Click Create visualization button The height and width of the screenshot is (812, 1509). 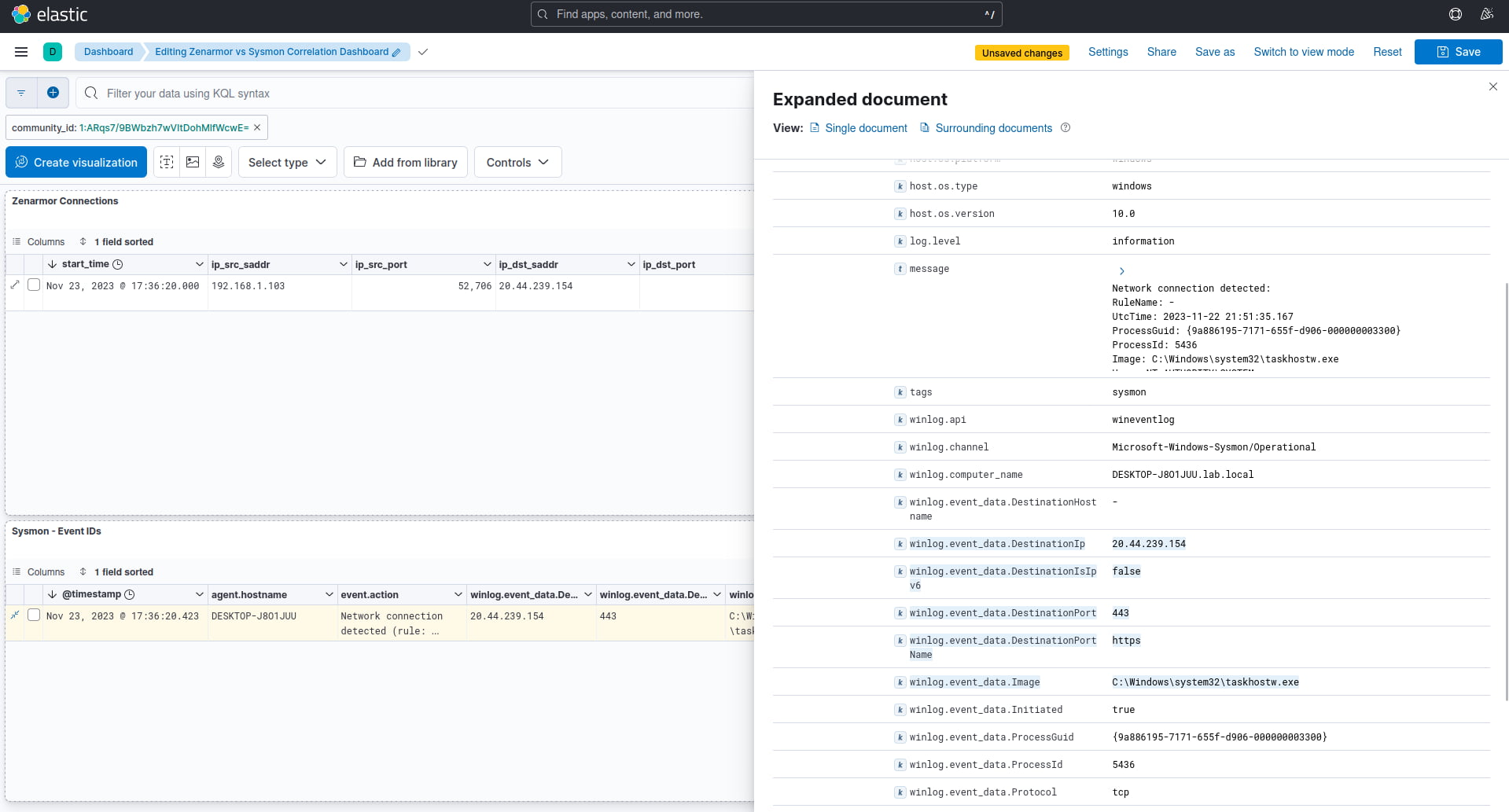tap(76, 162)
